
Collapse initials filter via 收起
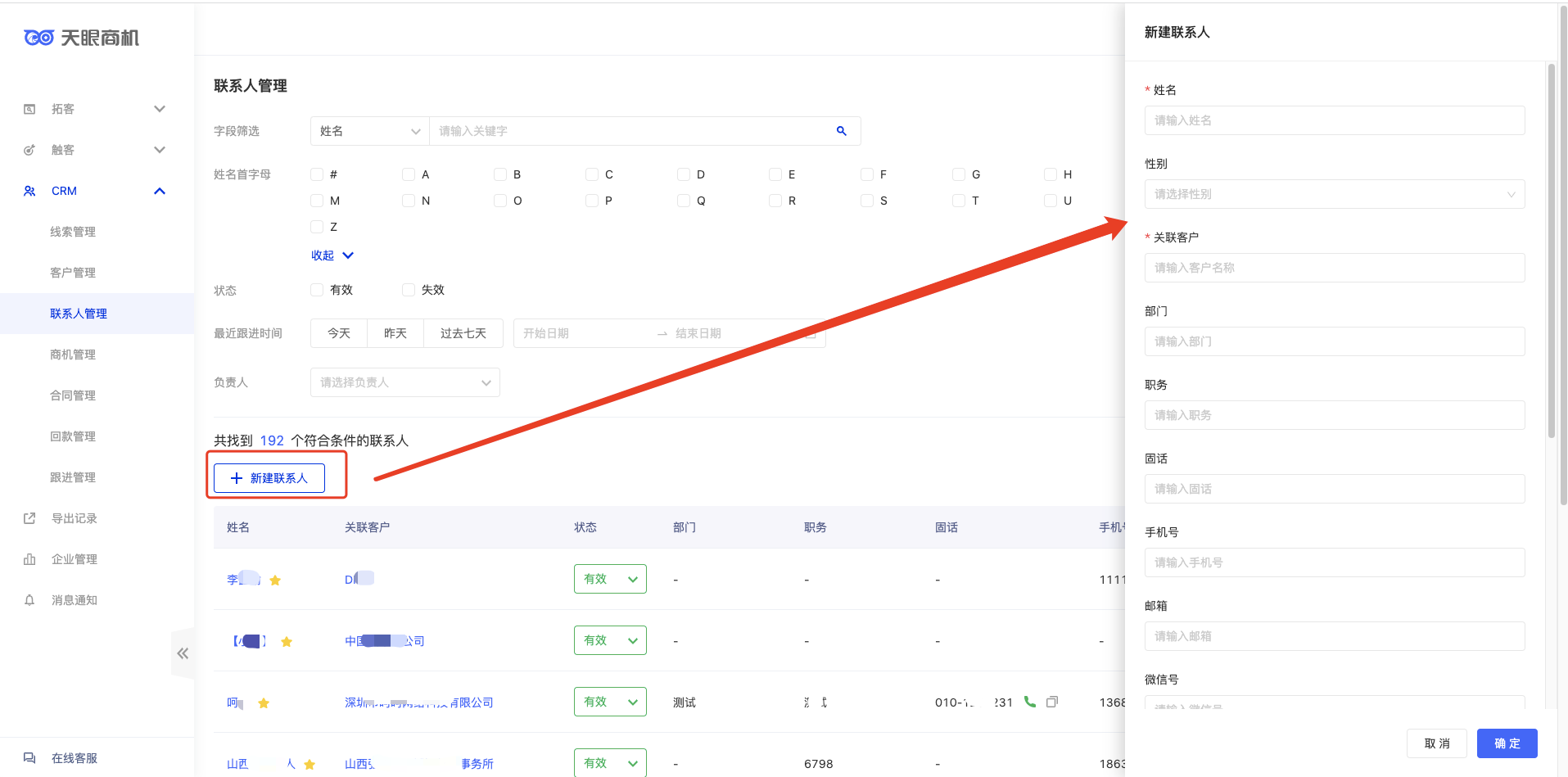pyautogui.click(x=332, y=255)
